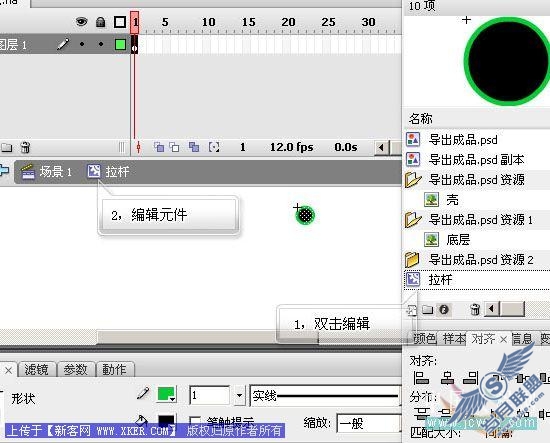Click the center frame icon

[139, 147]
